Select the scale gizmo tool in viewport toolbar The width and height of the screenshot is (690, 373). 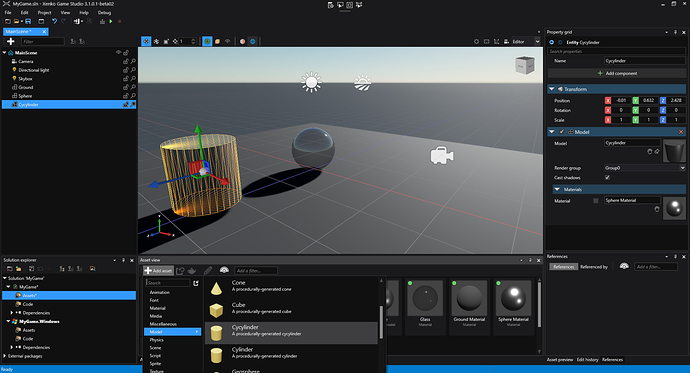[x=166, y=41]
